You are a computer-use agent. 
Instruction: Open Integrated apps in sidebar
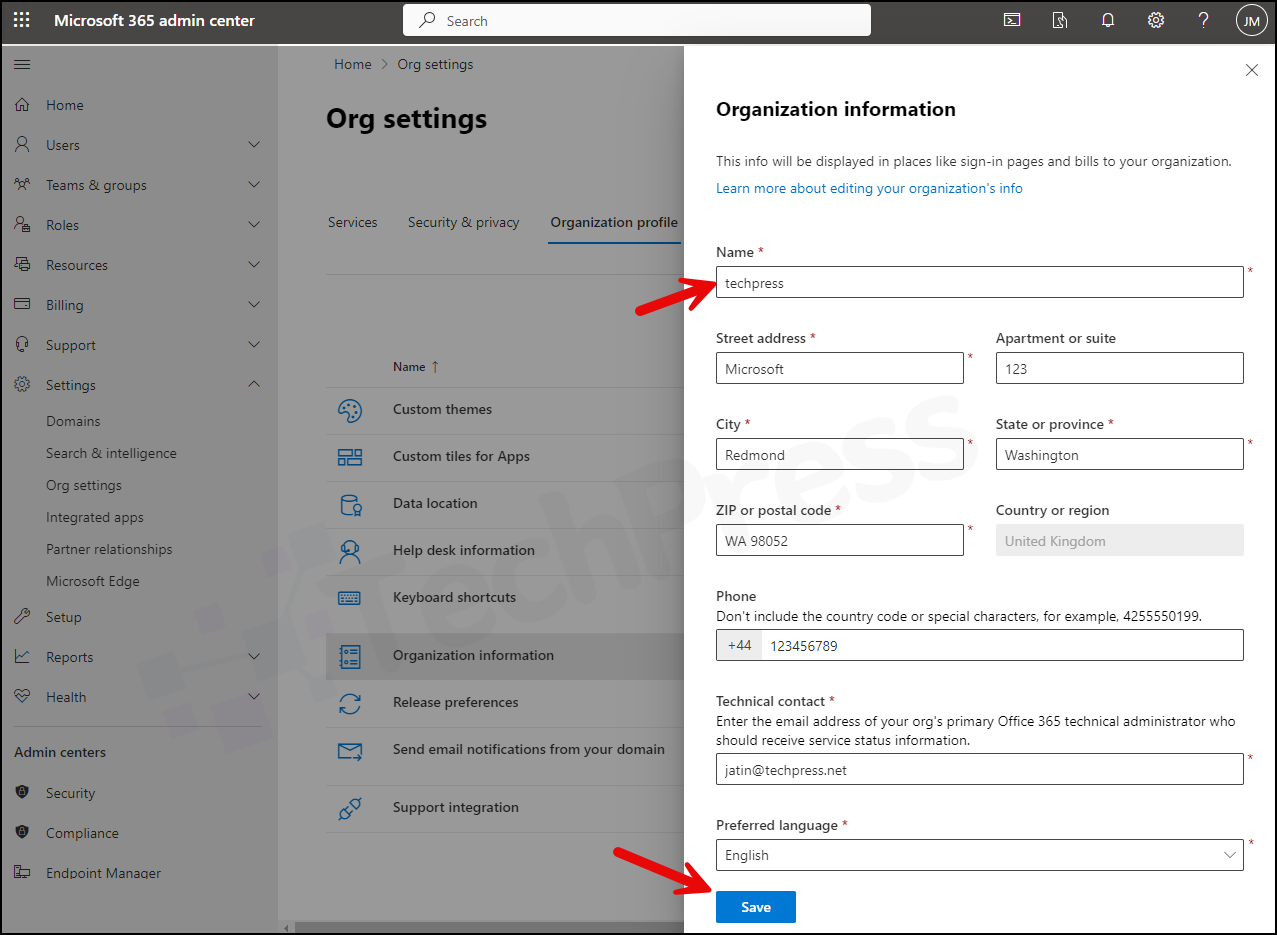point(95,517)
